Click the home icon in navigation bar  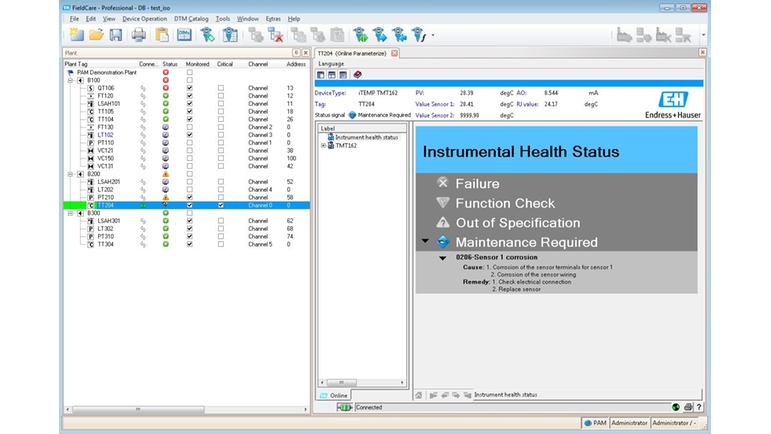[418, 395]
